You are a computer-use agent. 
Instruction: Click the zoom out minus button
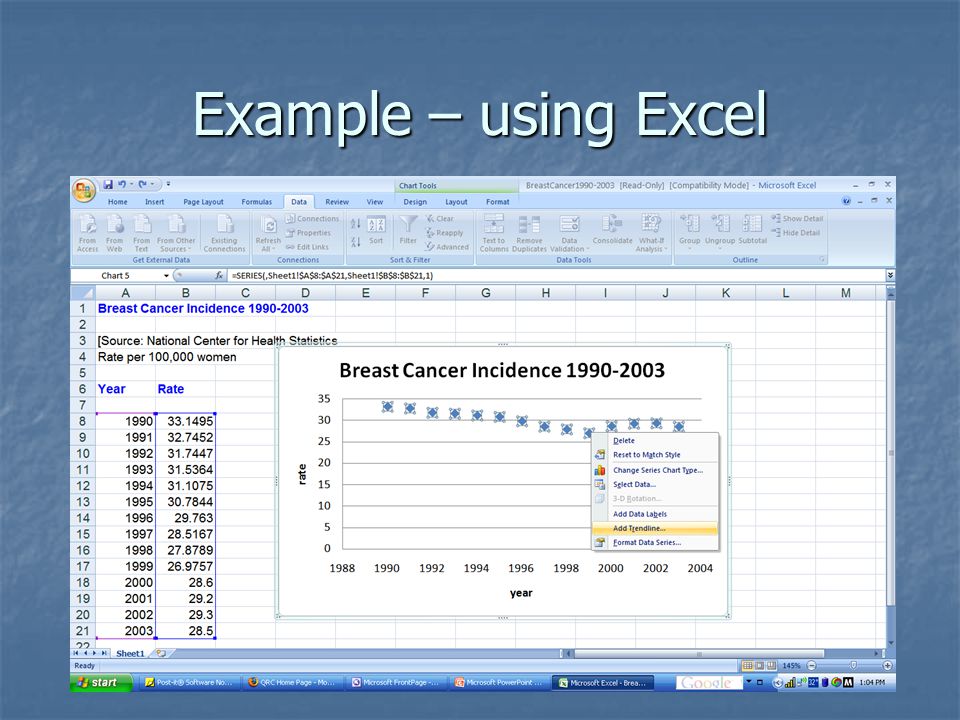pos(812,666)
